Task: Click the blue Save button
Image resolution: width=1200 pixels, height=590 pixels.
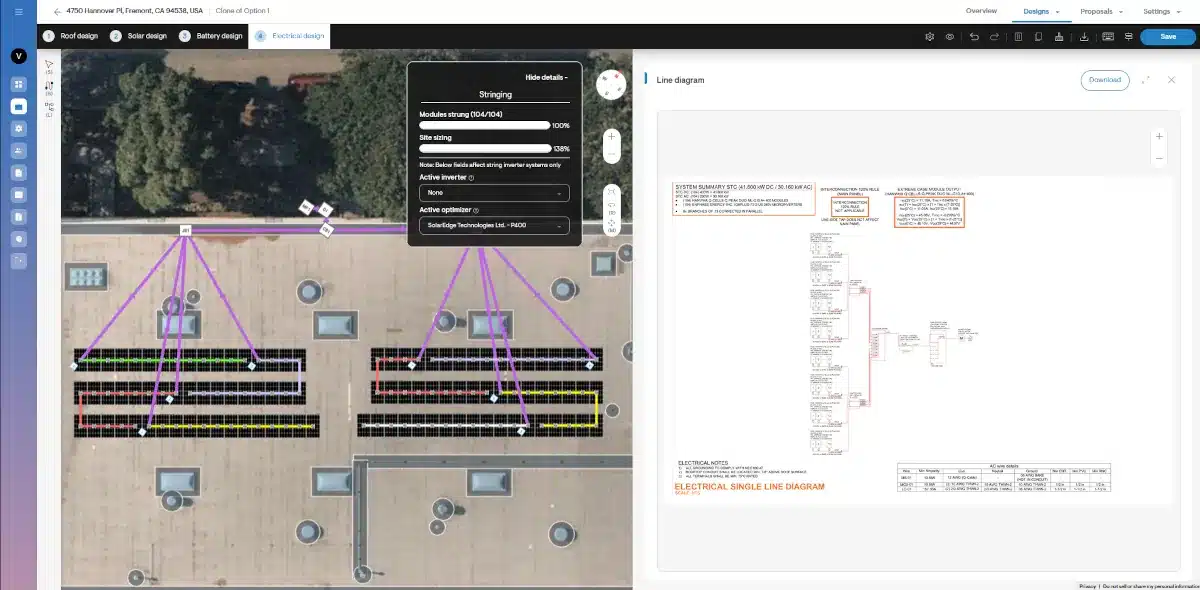Action: pos(1167,36)
